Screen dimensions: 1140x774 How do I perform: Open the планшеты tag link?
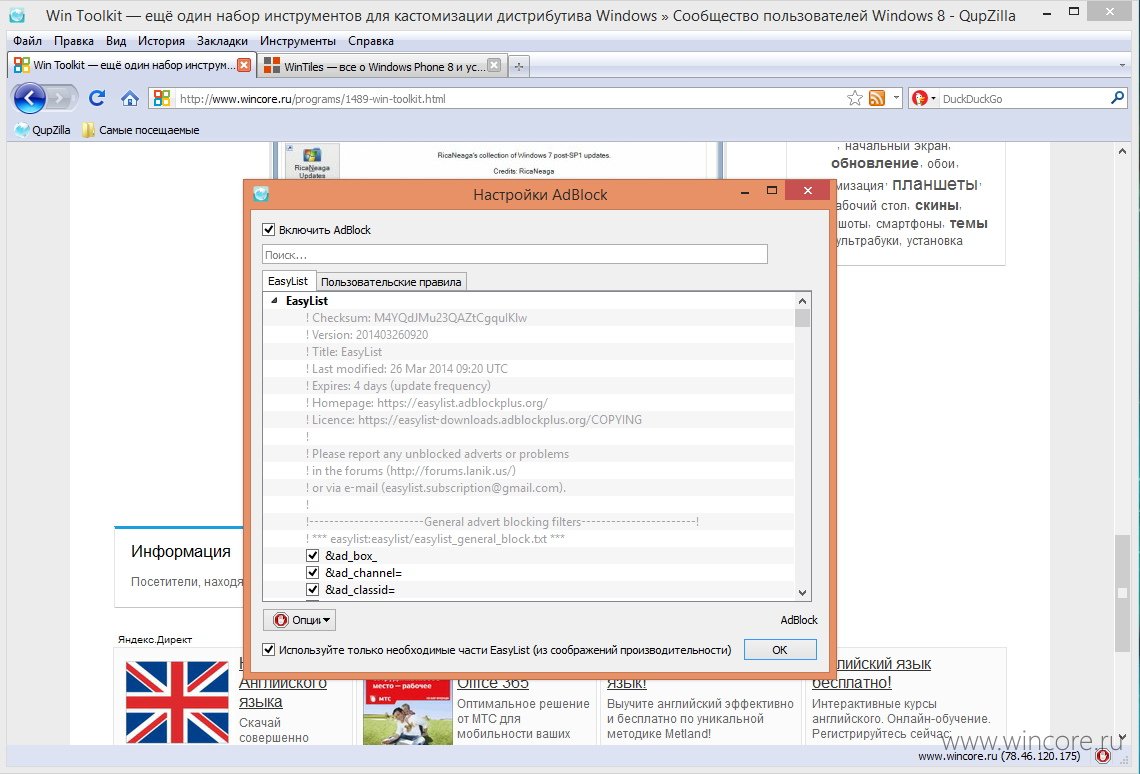[935, 184]
